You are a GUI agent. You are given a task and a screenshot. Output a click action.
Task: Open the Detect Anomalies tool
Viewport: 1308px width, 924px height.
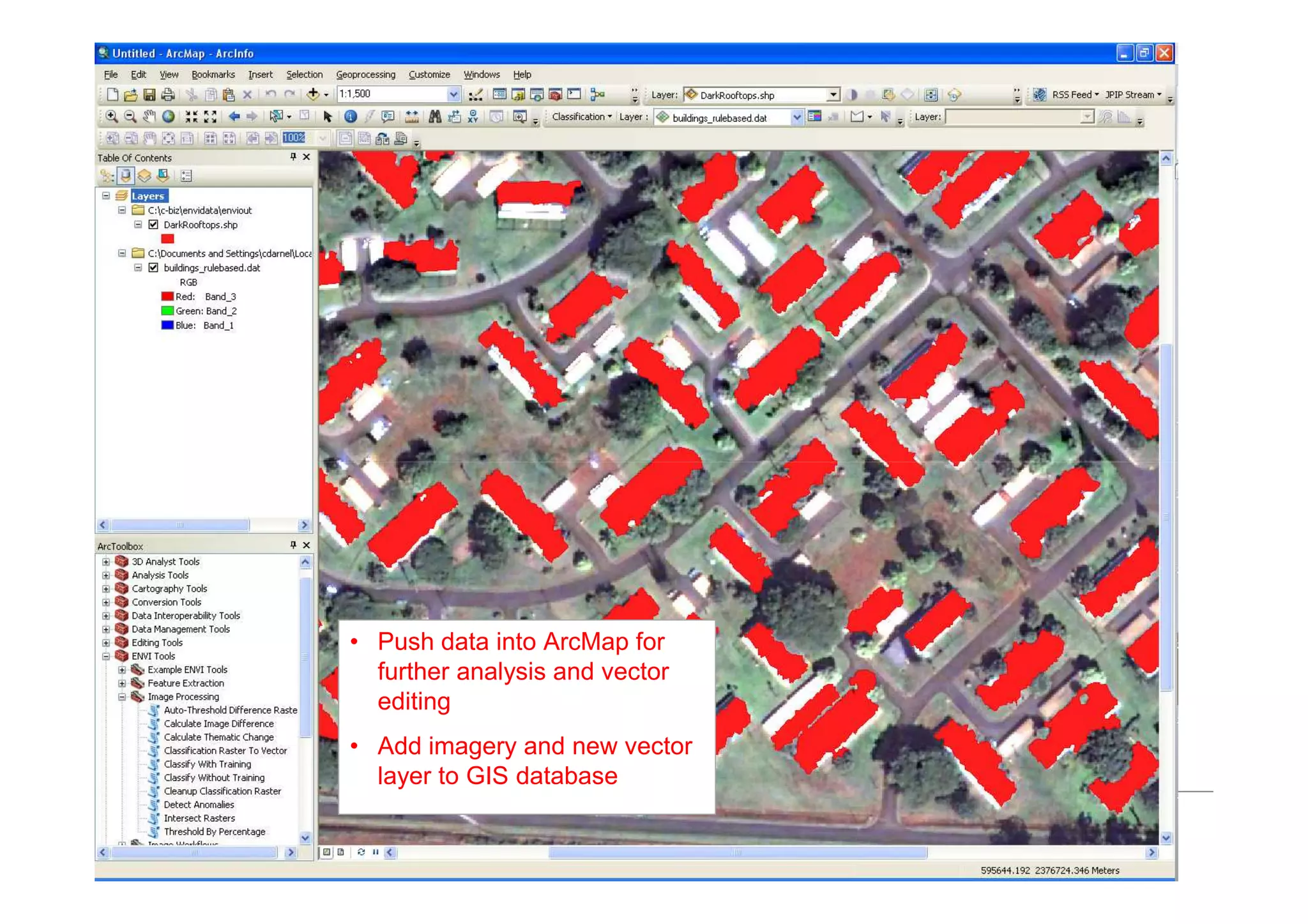point(199,805)
